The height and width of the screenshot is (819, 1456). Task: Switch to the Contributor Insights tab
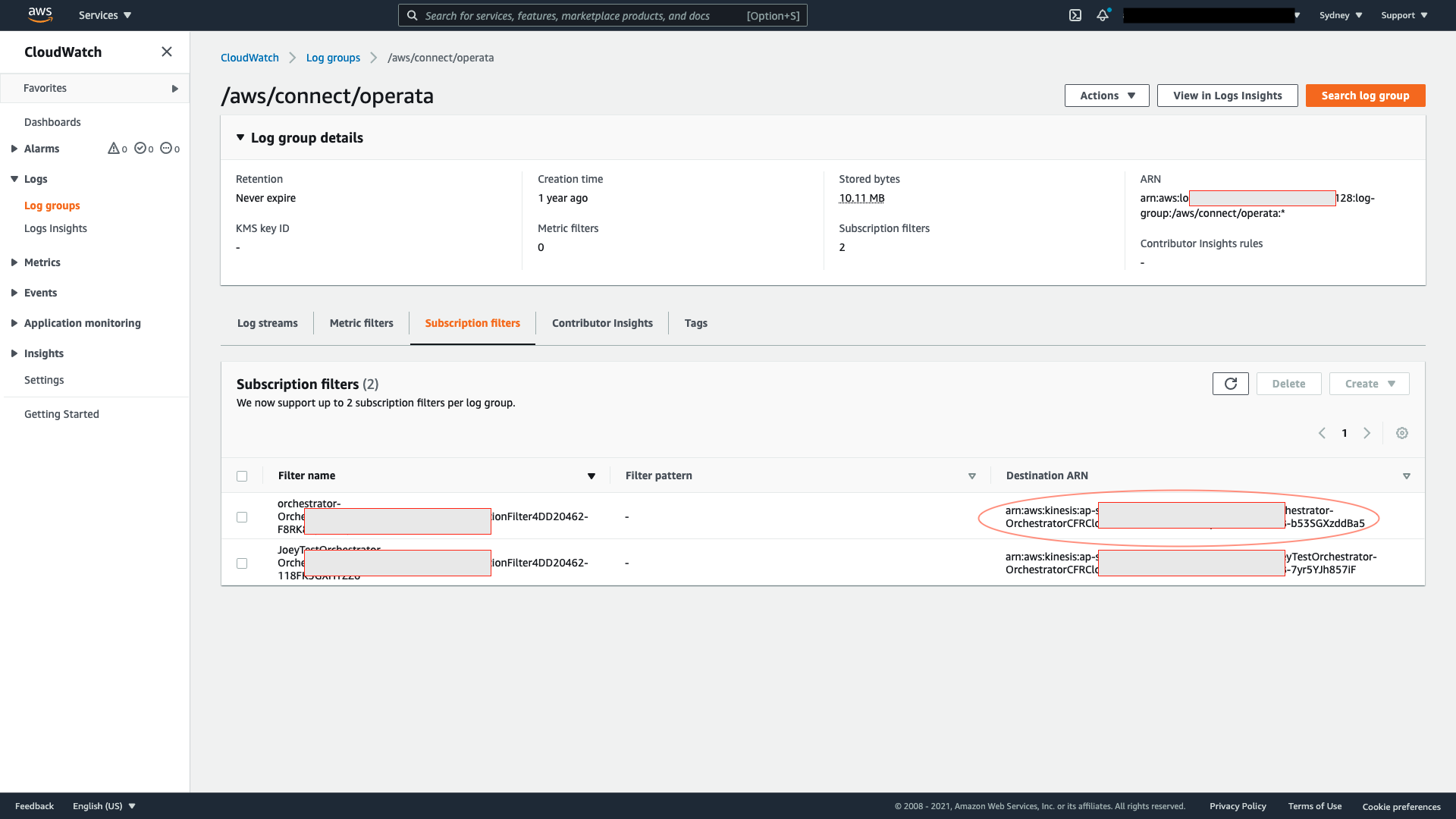tap(602, 323)
